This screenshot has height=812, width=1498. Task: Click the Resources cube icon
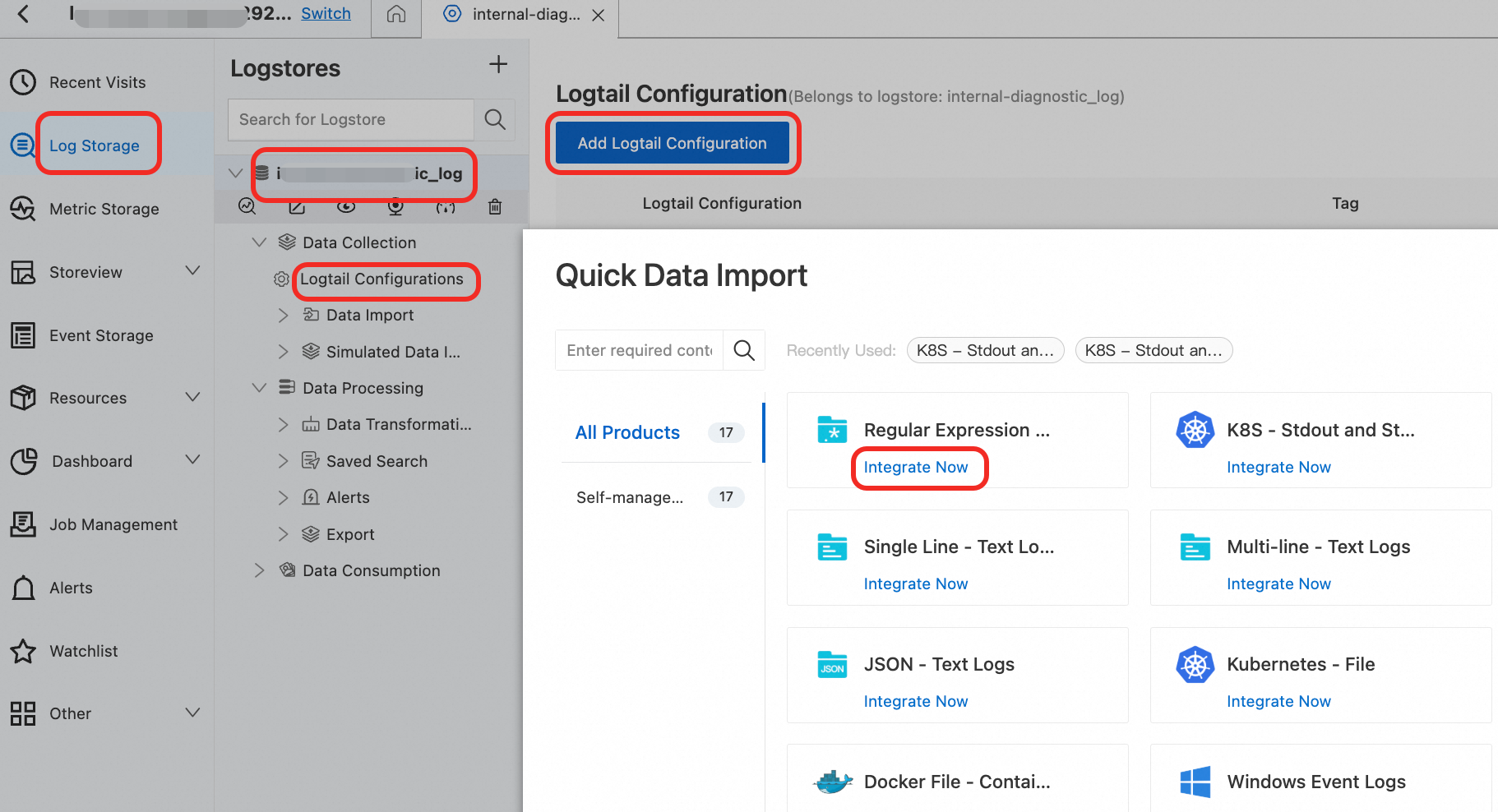click(x=23, y=398)
